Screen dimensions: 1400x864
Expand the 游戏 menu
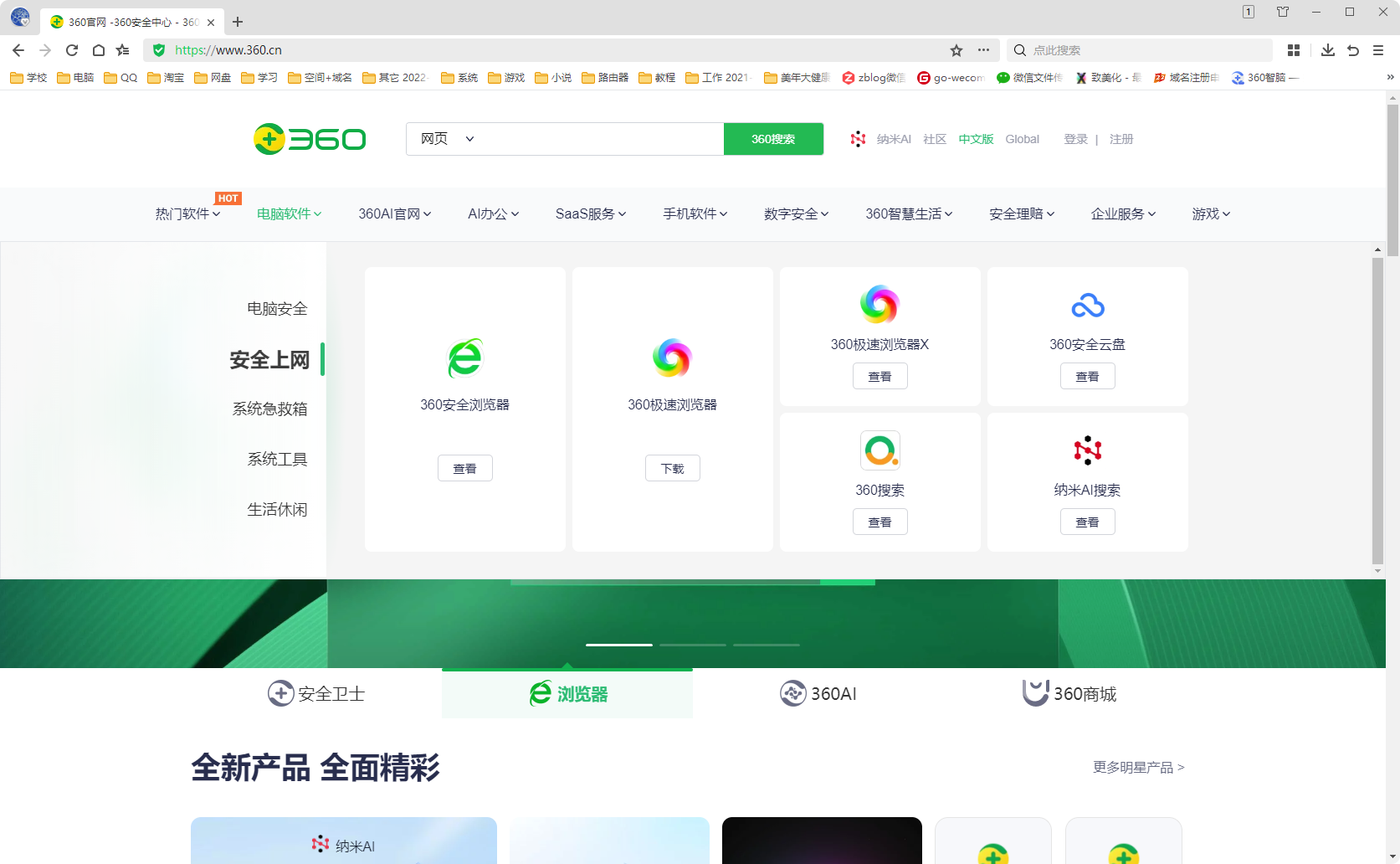click(x=1212, y=214)
